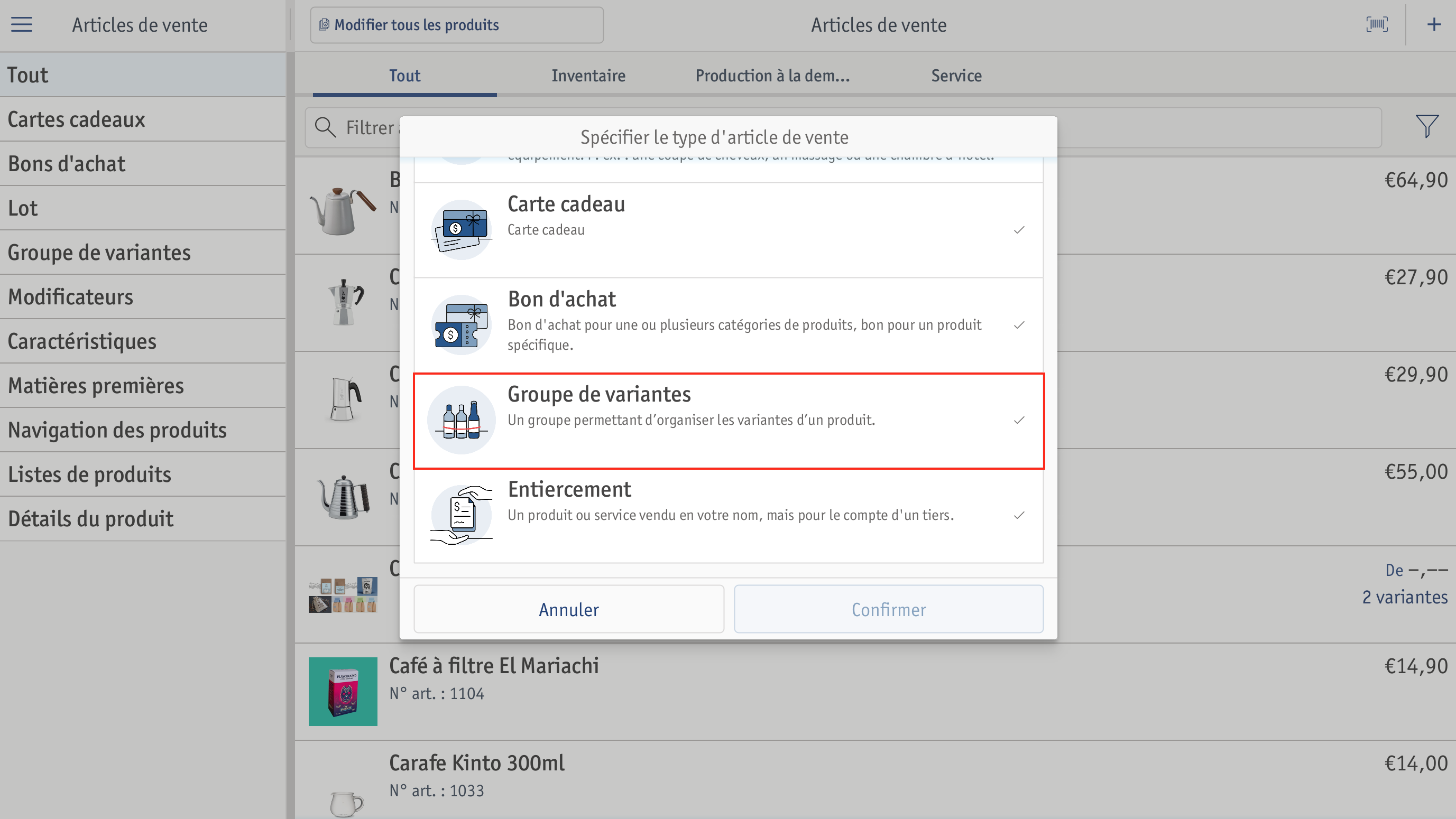This screenshot has height=819, width=1456.
Task: Click the Groupe de variantes bottles icon
Action: [x=461, y=420]
